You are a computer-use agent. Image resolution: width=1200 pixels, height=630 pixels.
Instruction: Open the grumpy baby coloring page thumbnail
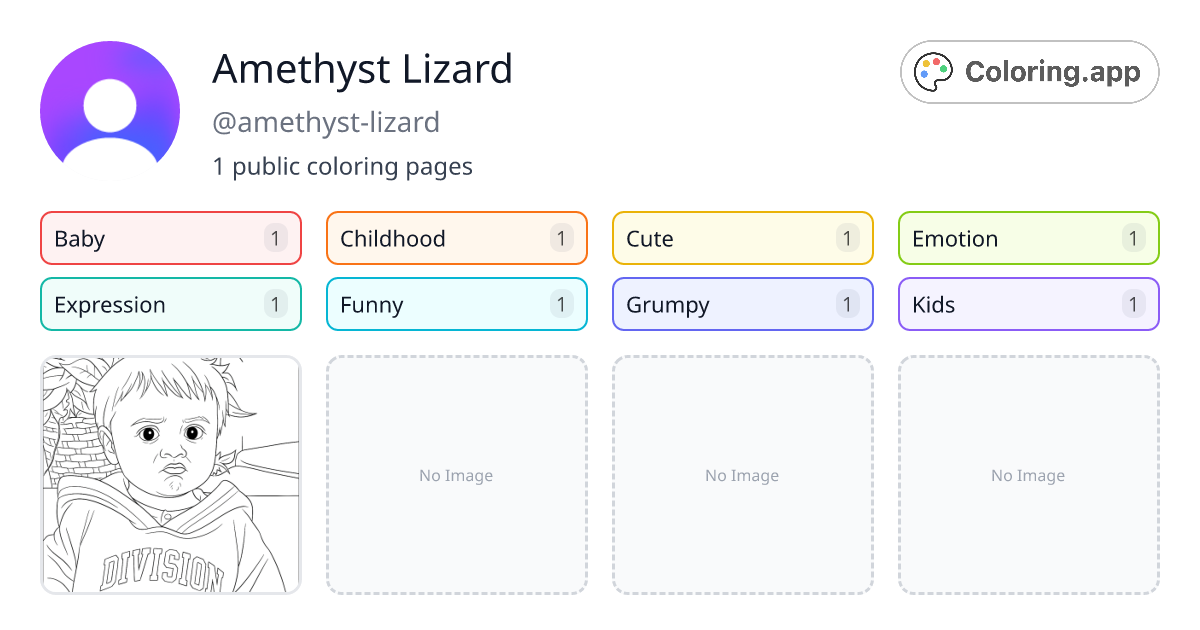point(170,475)
